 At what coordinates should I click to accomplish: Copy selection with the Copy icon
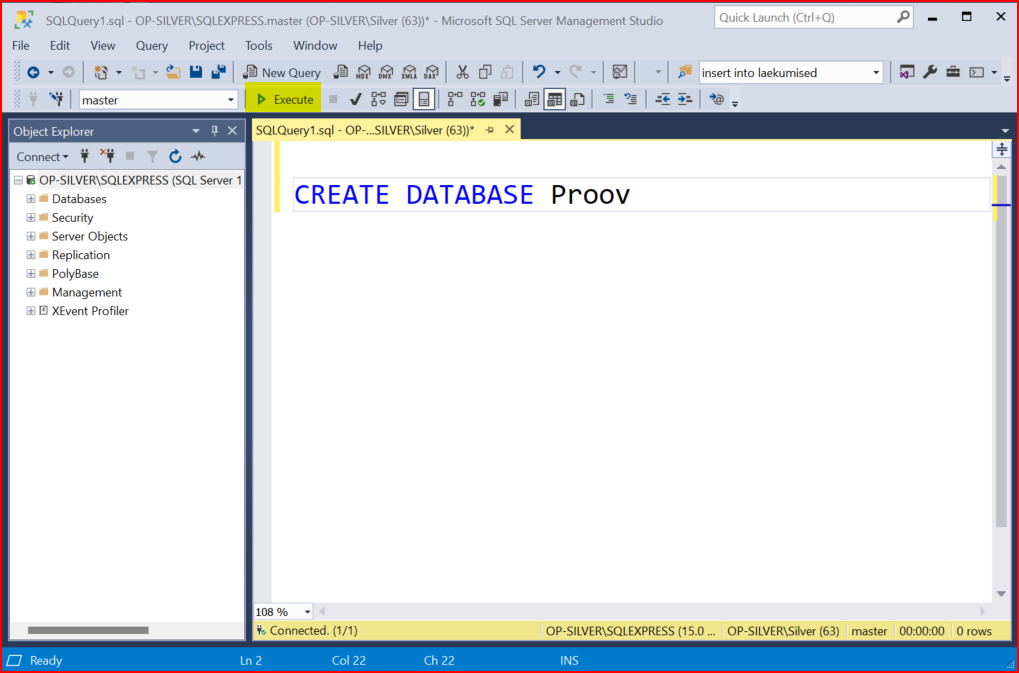tap(485, 72)
